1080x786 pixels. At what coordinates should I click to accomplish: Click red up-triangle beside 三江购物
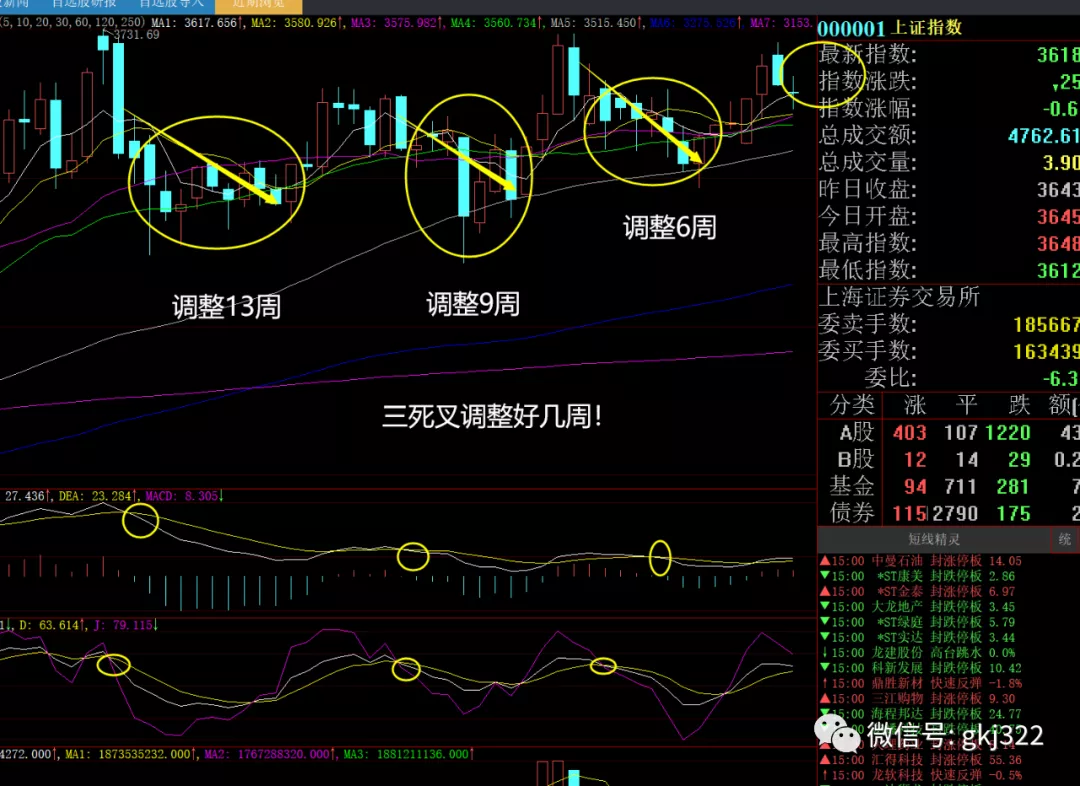pos(823,698)
